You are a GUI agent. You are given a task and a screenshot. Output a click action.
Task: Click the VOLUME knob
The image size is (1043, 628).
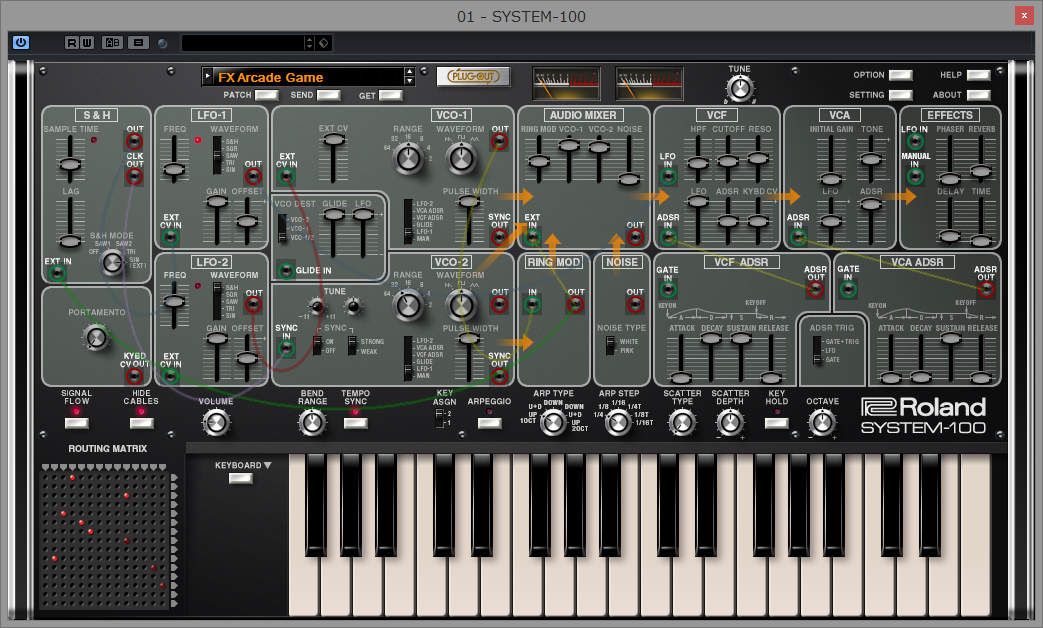[x=216, y=422]
